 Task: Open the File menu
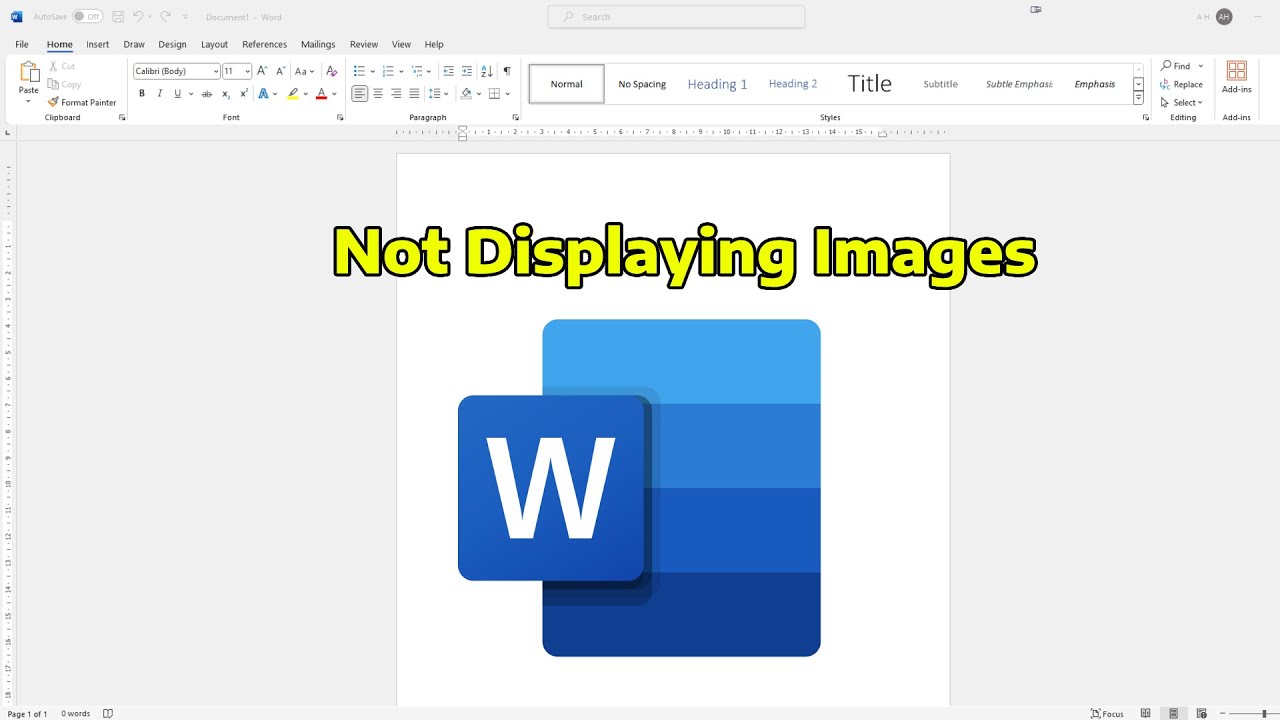click(22, 44)
